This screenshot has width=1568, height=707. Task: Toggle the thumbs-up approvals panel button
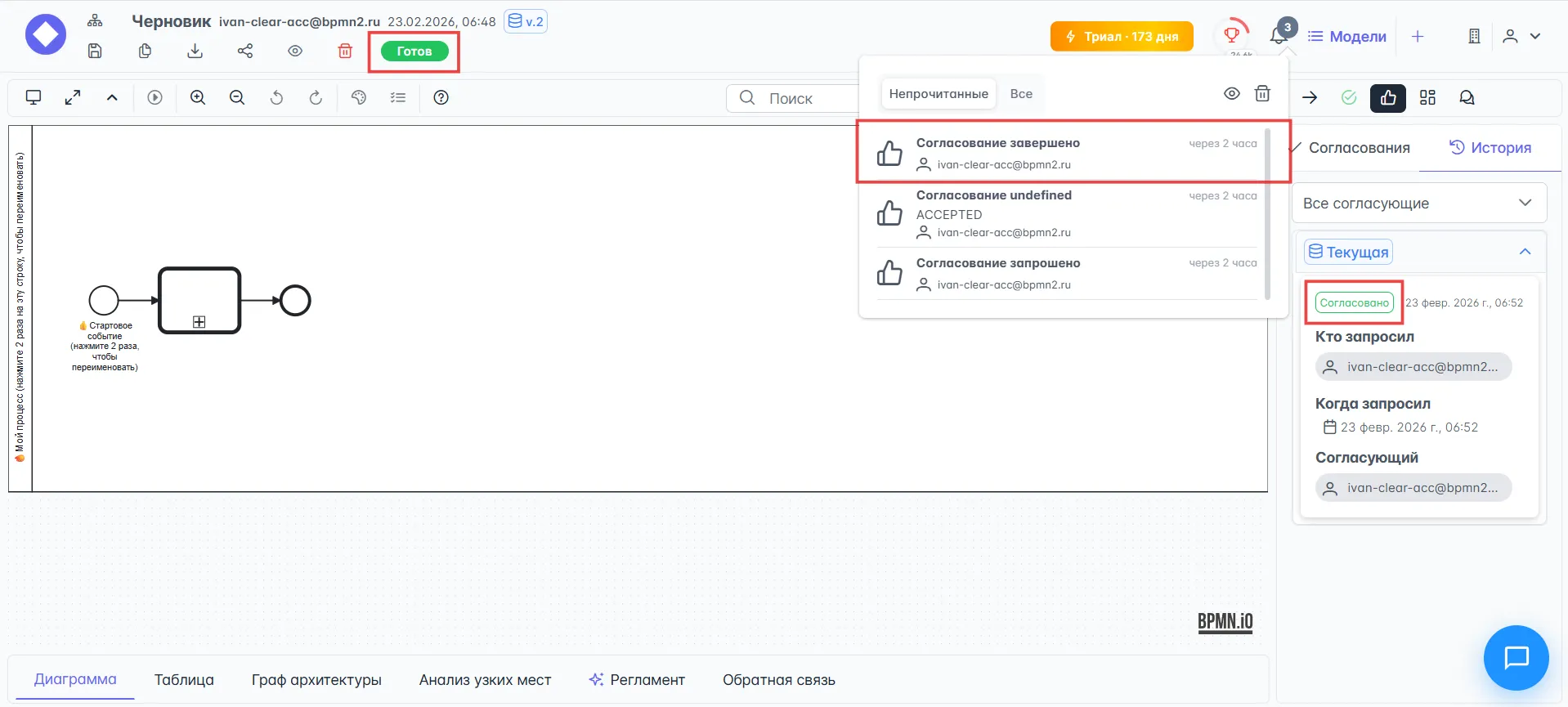point(1387,98)
